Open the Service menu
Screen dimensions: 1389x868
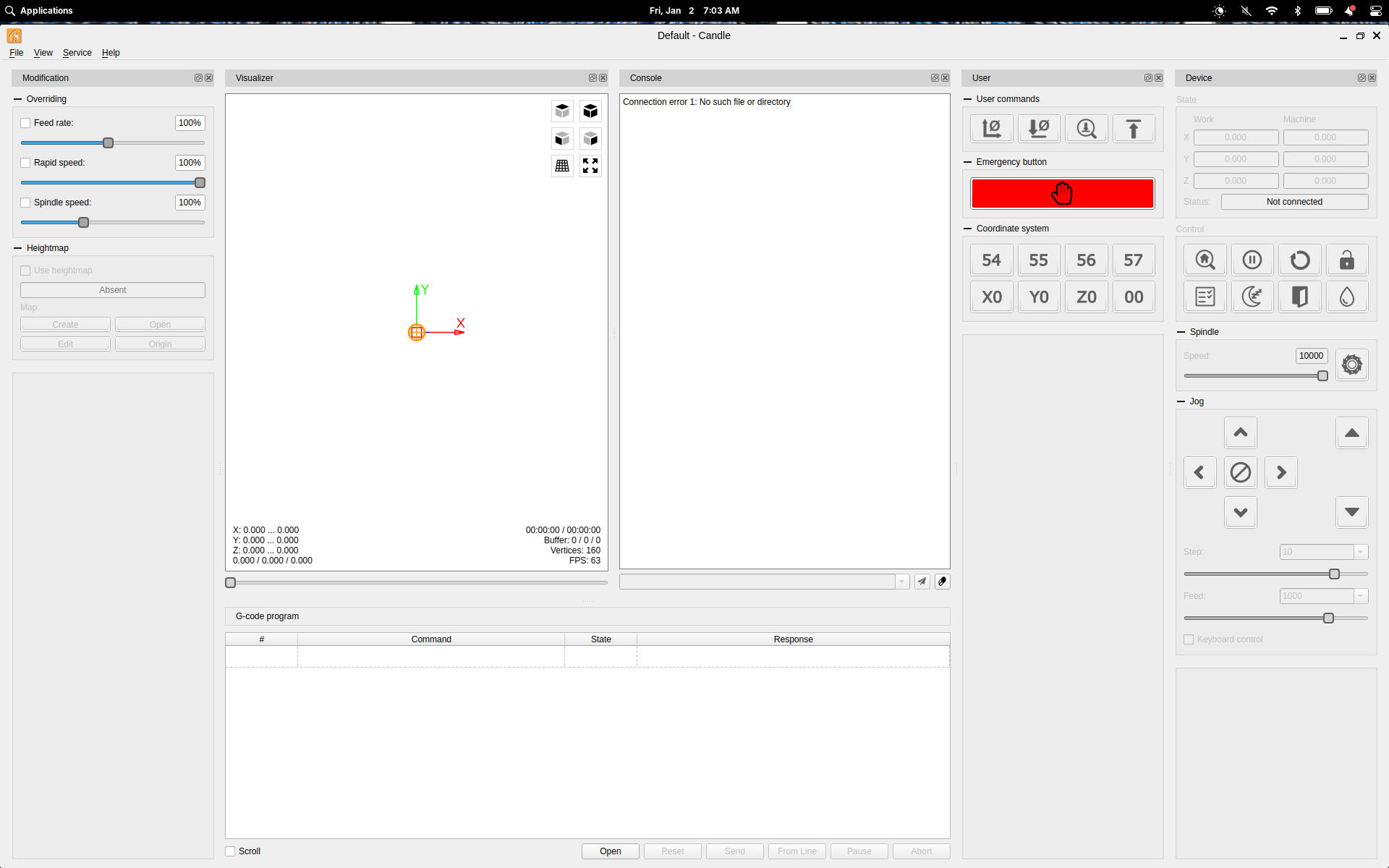click(x=77, y=53)
